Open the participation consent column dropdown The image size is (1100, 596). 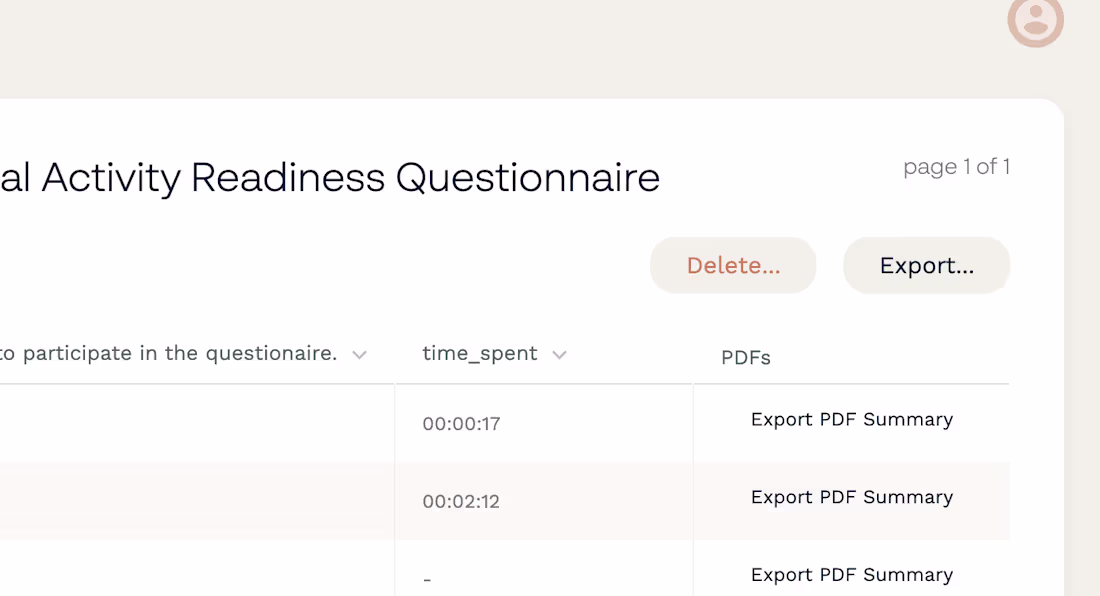tap(360, 354)
